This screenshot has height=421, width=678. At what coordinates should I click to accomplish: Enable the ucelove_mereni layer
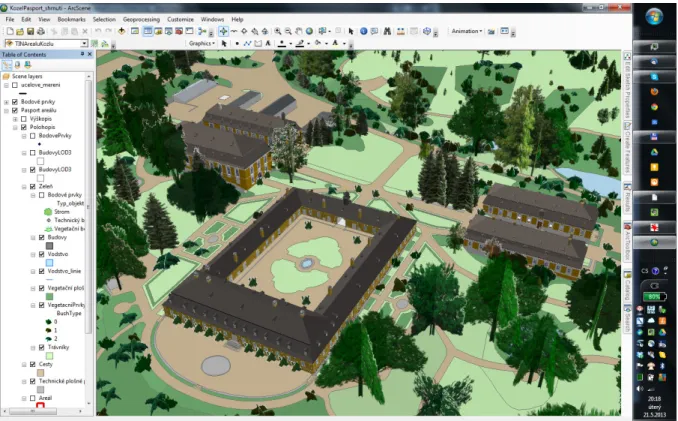pyautogui.click(x=15, y=85)
